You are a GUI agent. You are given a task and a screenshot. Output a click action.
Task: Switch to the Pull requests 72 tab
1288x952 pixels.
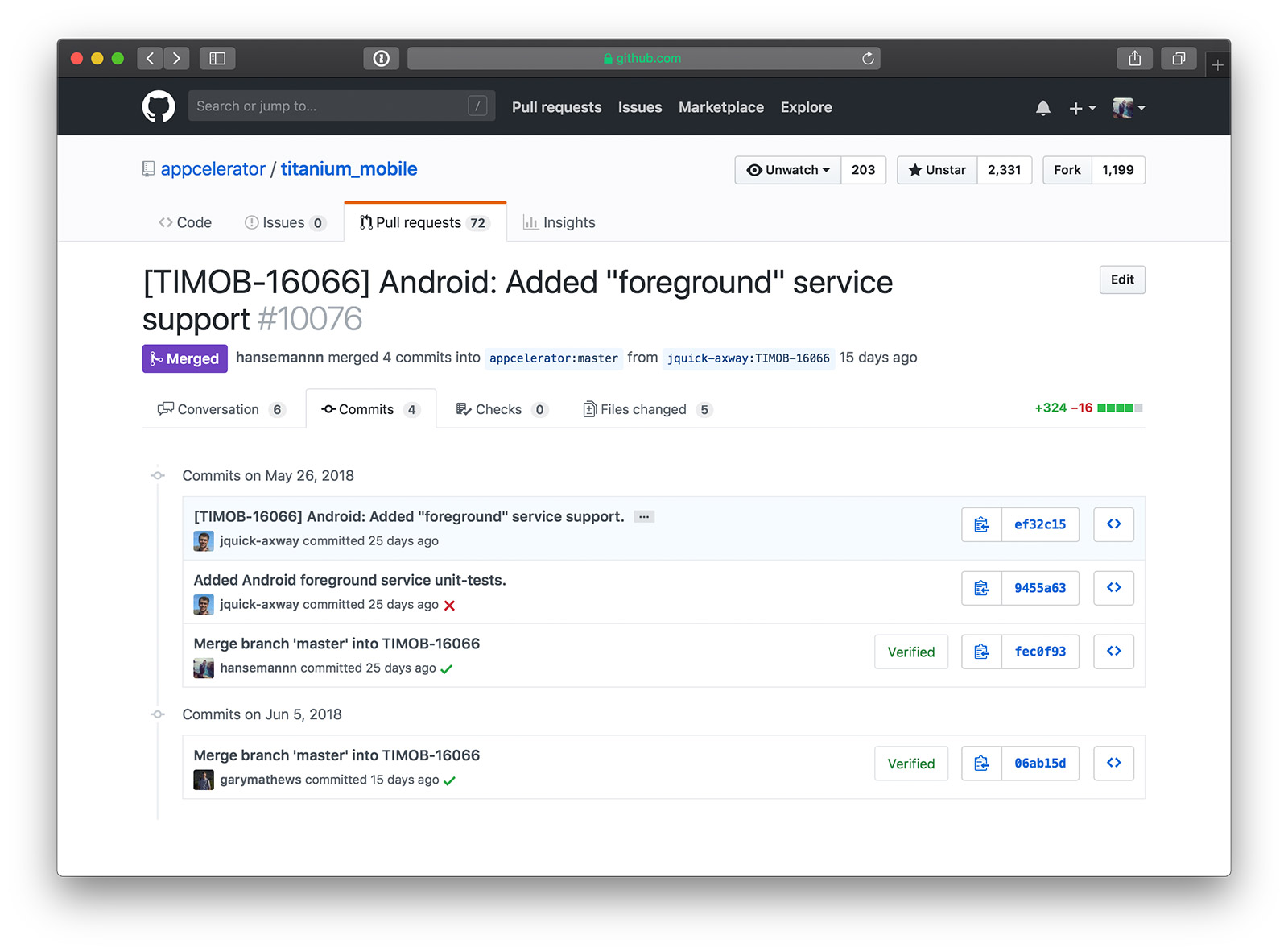point(425,222)
